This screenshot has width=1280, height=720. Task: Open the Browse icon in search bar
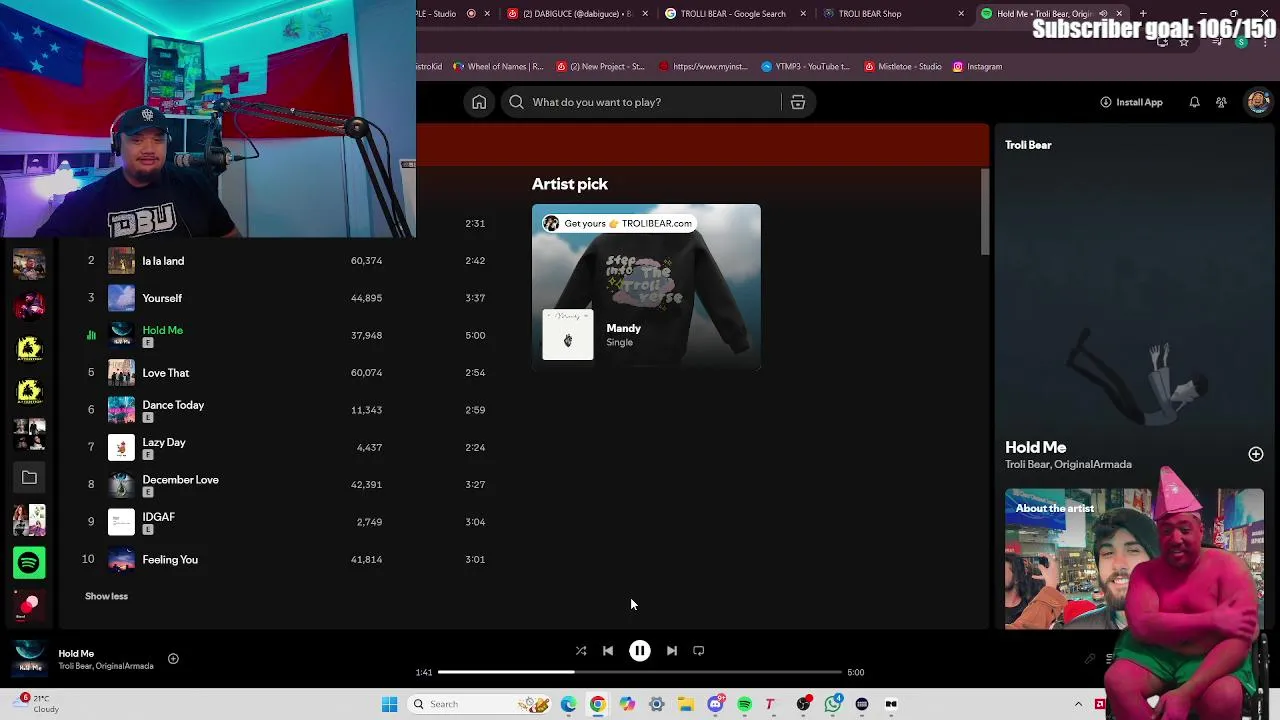(x=798, y=102)
